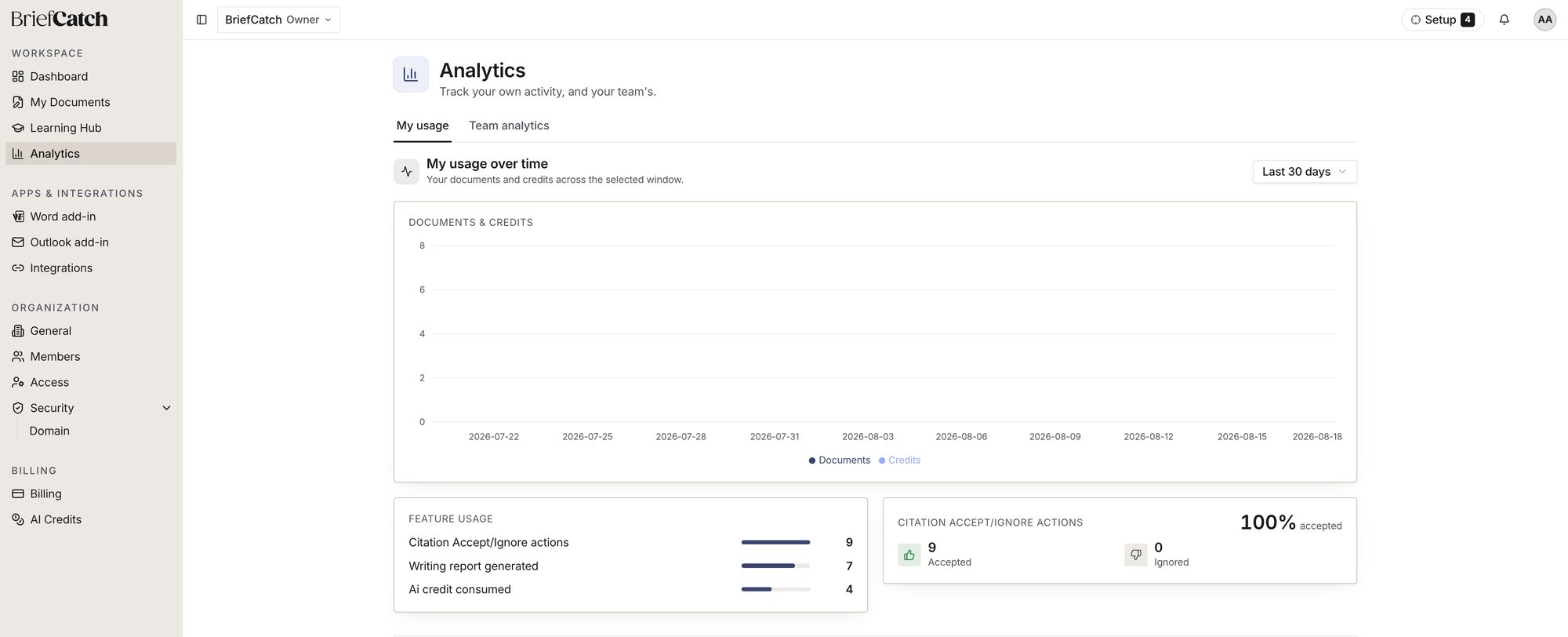Click the Billing credit card icon
Viewport: 1568px width, 637px height.
click(x=18, y=493)
